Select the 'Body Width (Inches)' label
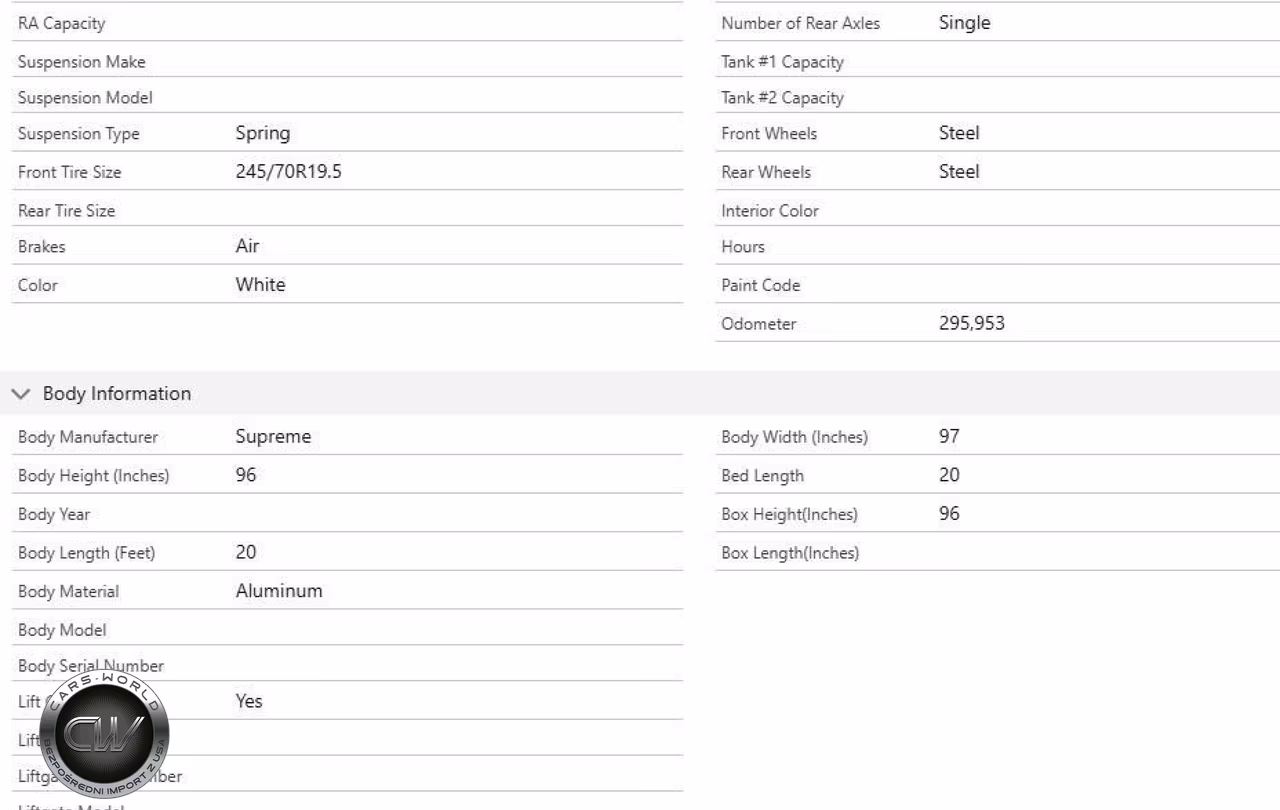Image resolution: width=1280 pixels, height=810 pixels. point(794,437)
